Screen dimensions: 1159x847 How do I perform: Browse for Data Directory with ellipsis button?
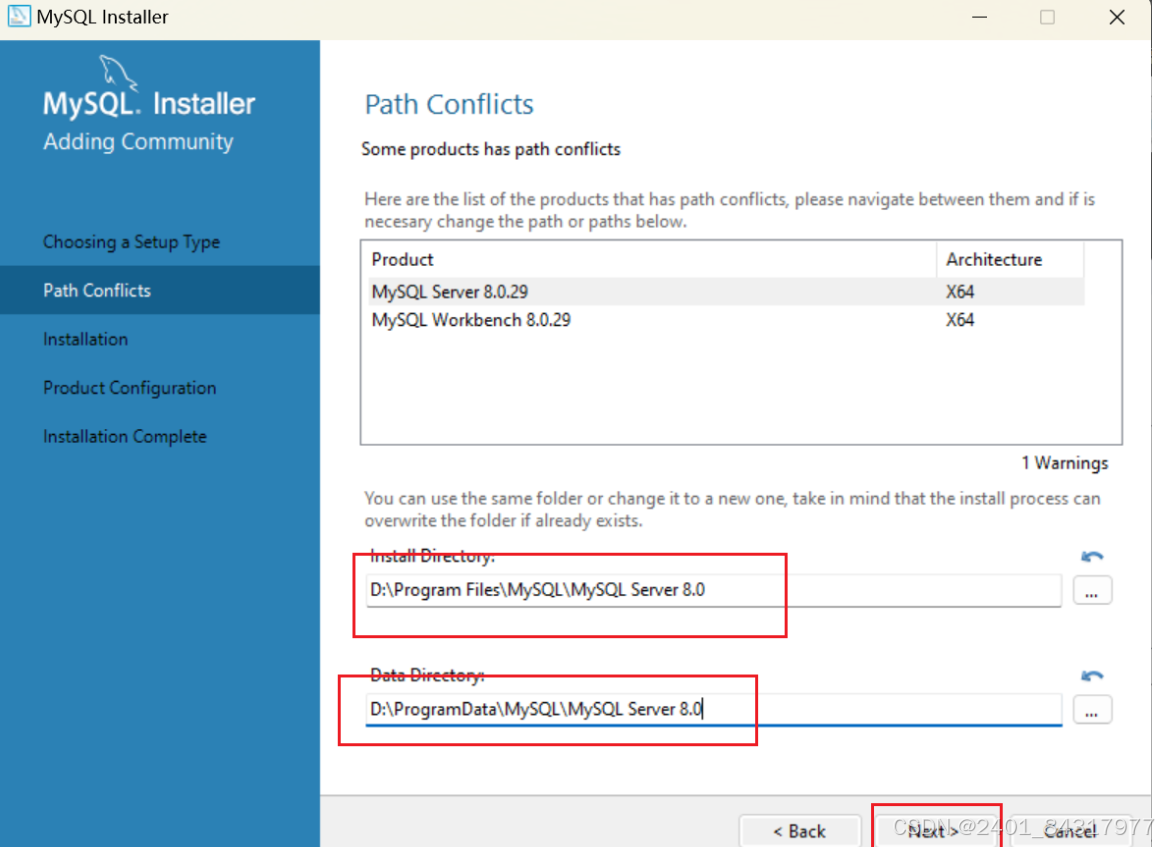[1092, 710]
